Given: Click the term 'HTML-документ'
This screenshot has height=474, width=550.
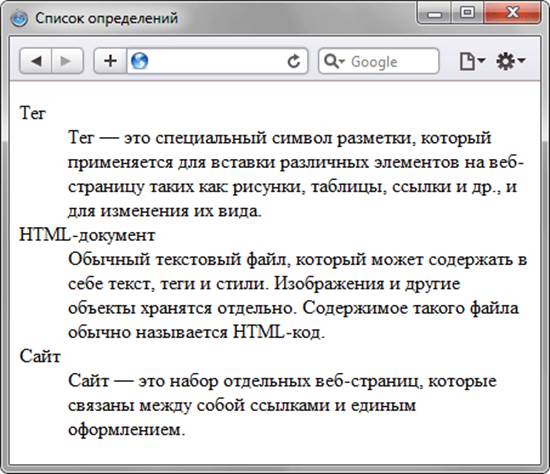Looking at the screenshot, I should tap(87, 235).
